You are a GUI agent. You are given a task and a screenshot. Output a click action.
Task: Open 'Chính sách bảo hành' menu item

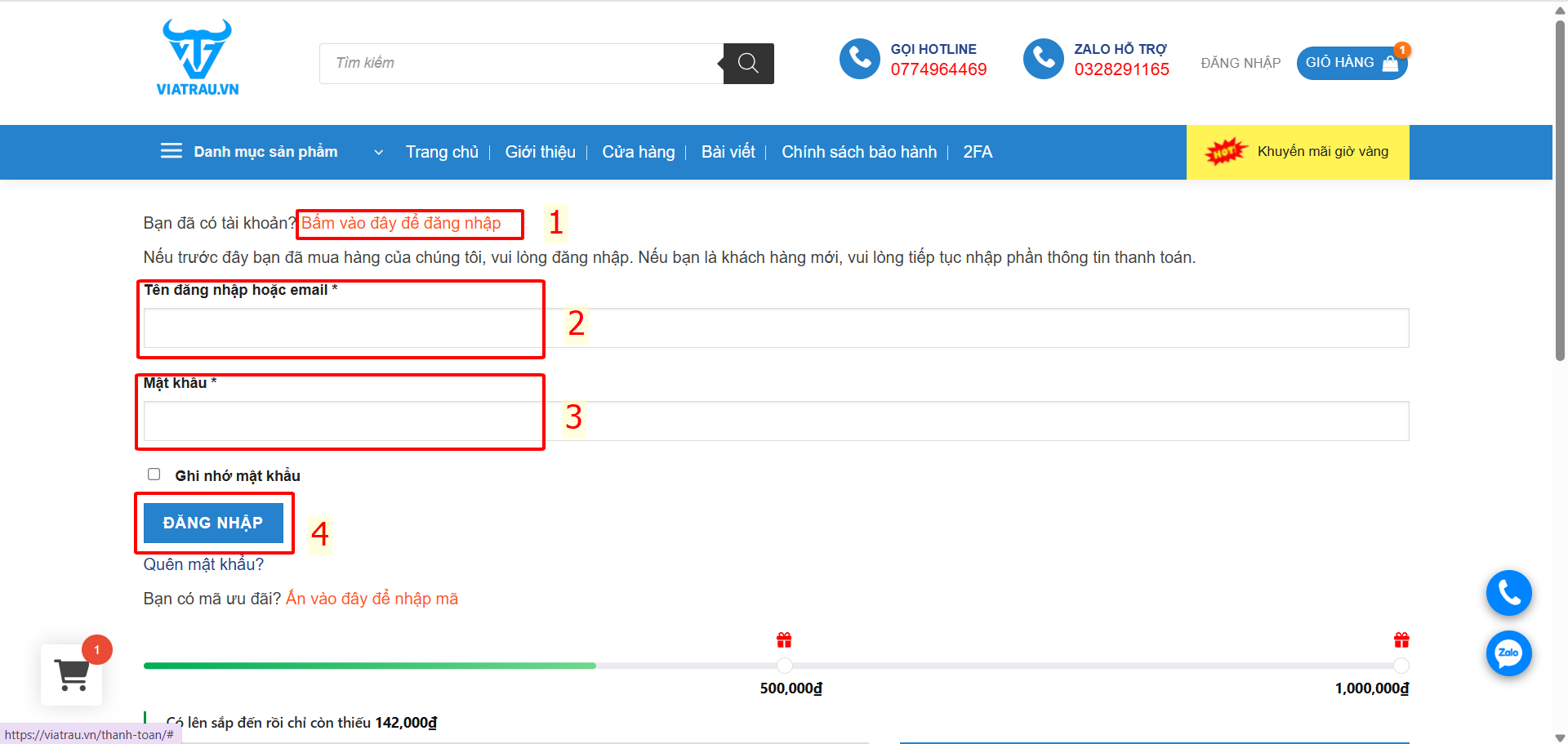coord(858,152)
